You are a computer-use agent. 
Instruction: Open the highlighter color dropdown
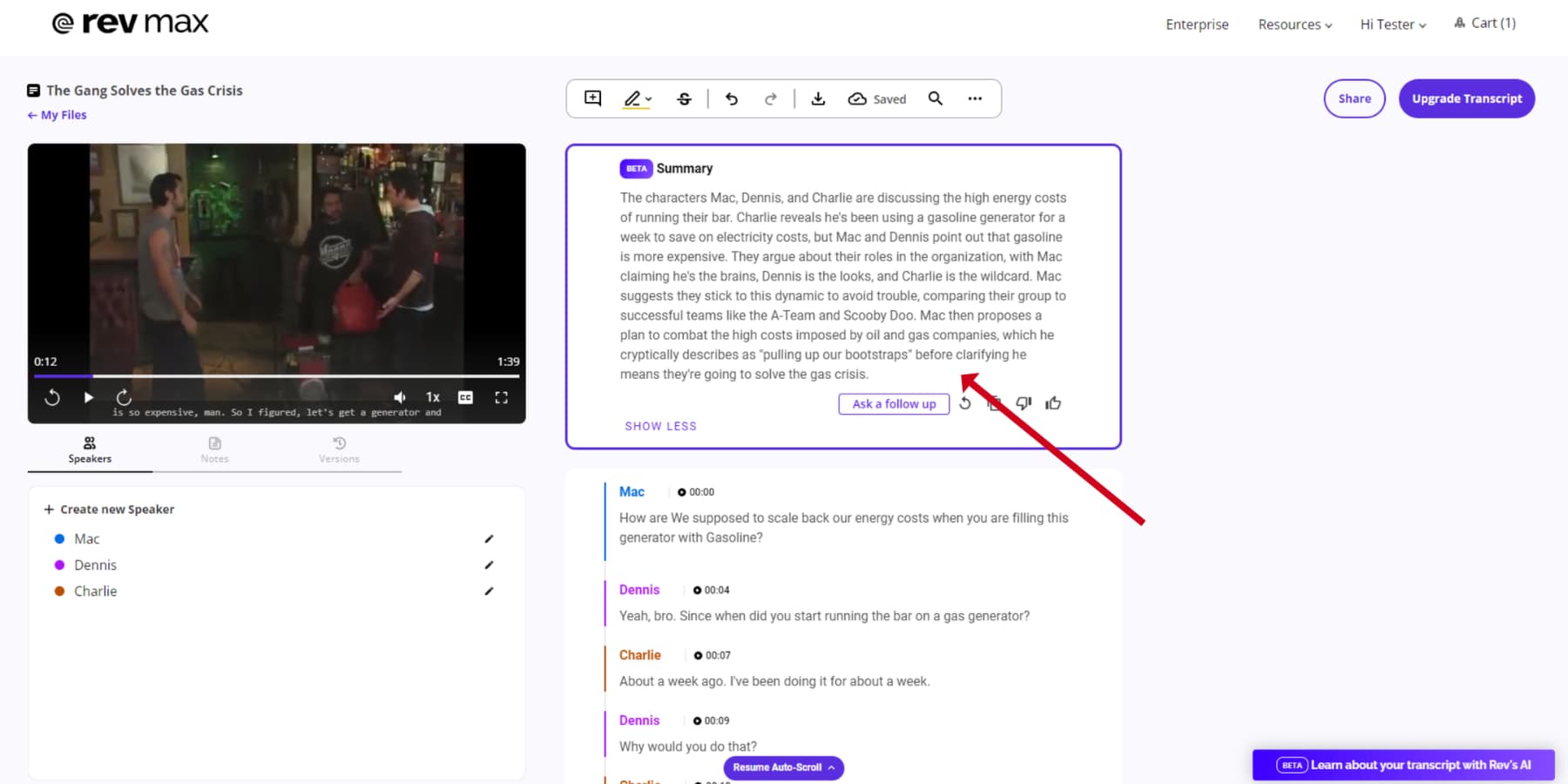[648, 98]
